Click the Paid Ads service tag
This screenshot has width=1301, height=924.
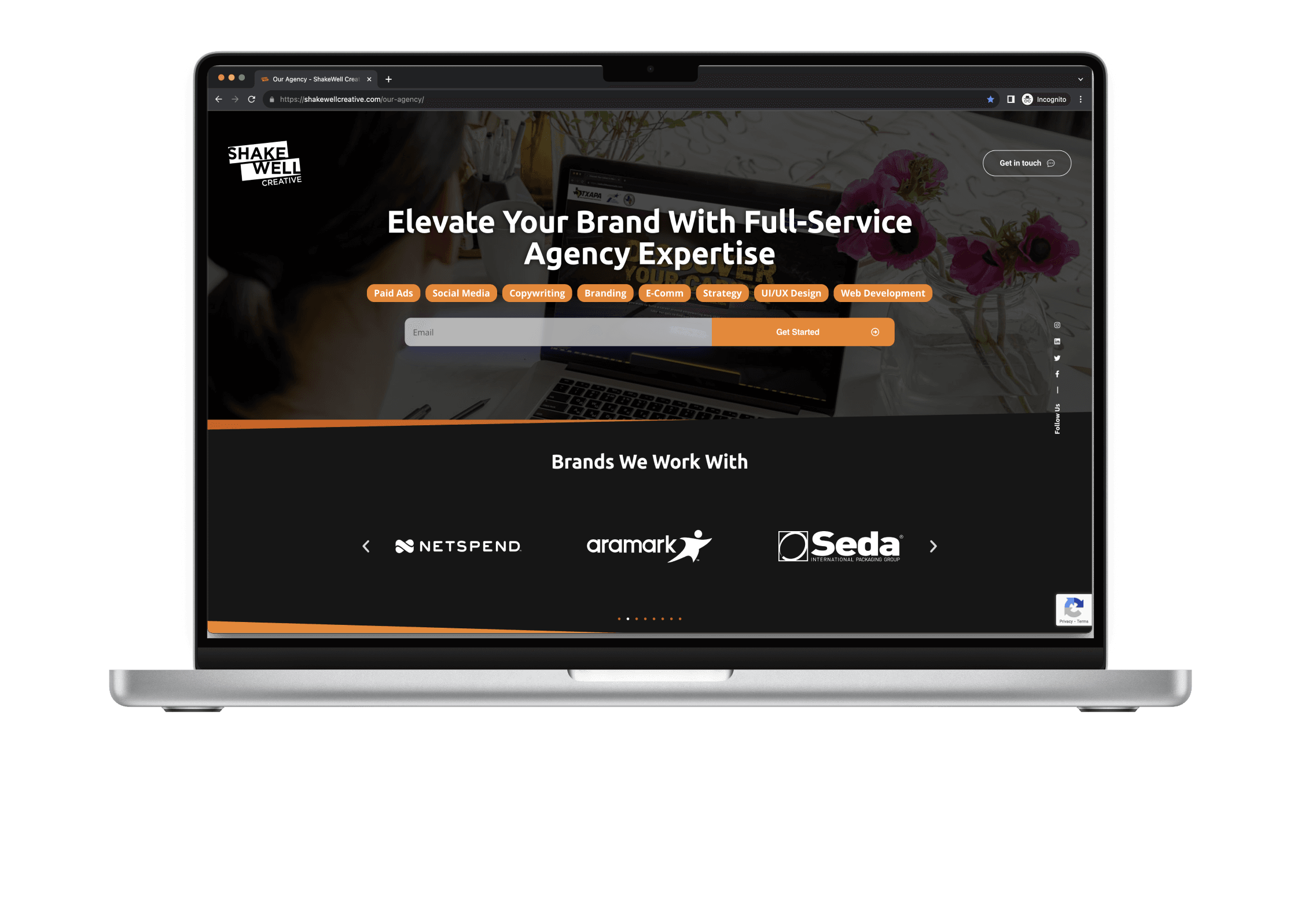[x=392, y=293]
